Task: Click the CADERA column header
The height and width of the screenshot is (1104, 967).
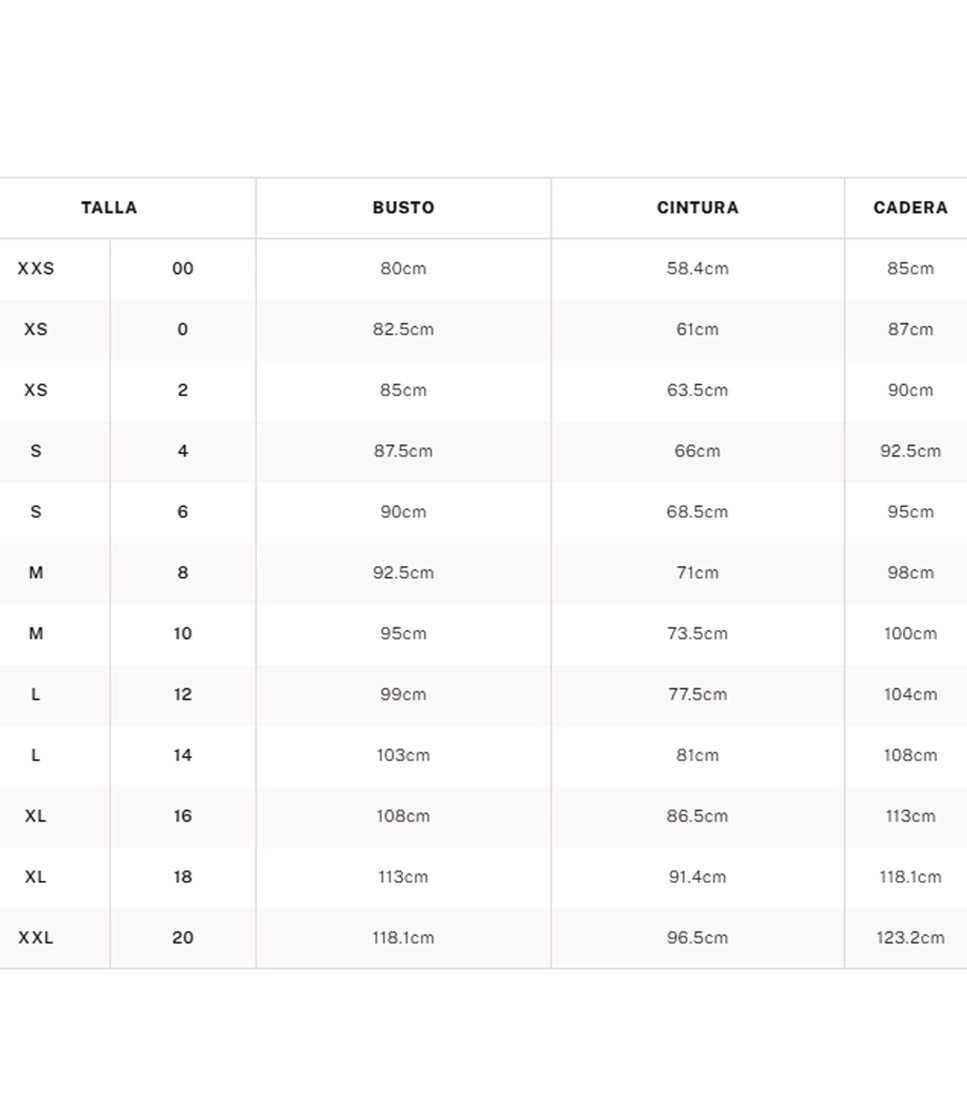Action: click(910, 208)
